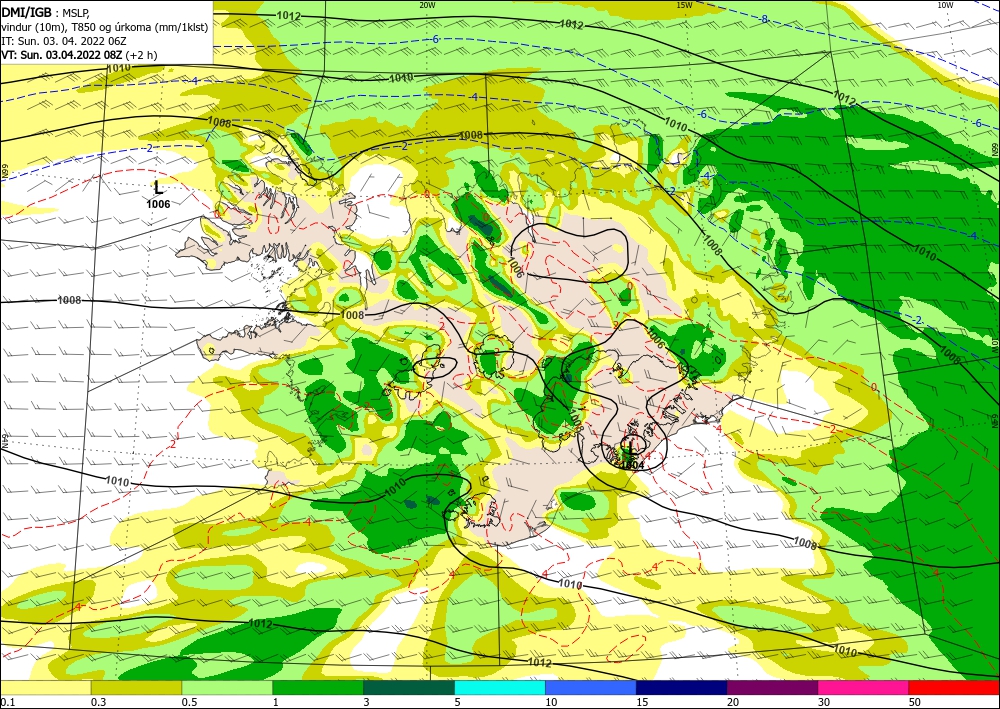Click the legend value '5'
1000x709 pixels.
pyautogui.click(x=457, y=702)
